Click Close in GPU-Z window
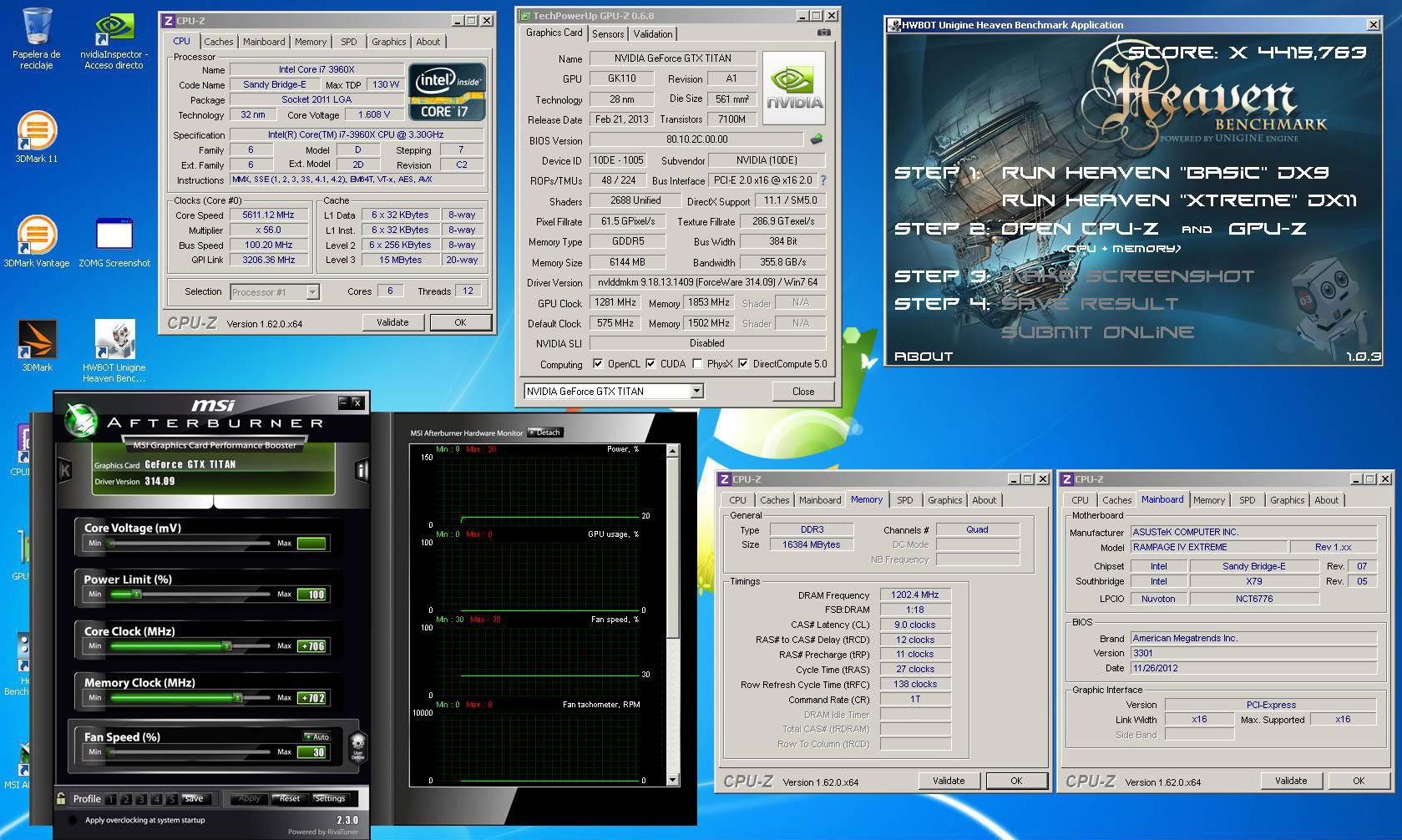Image resolution: width=1402 pixels, height=840 pixels. pyautogui.click(x=803, y=391)
